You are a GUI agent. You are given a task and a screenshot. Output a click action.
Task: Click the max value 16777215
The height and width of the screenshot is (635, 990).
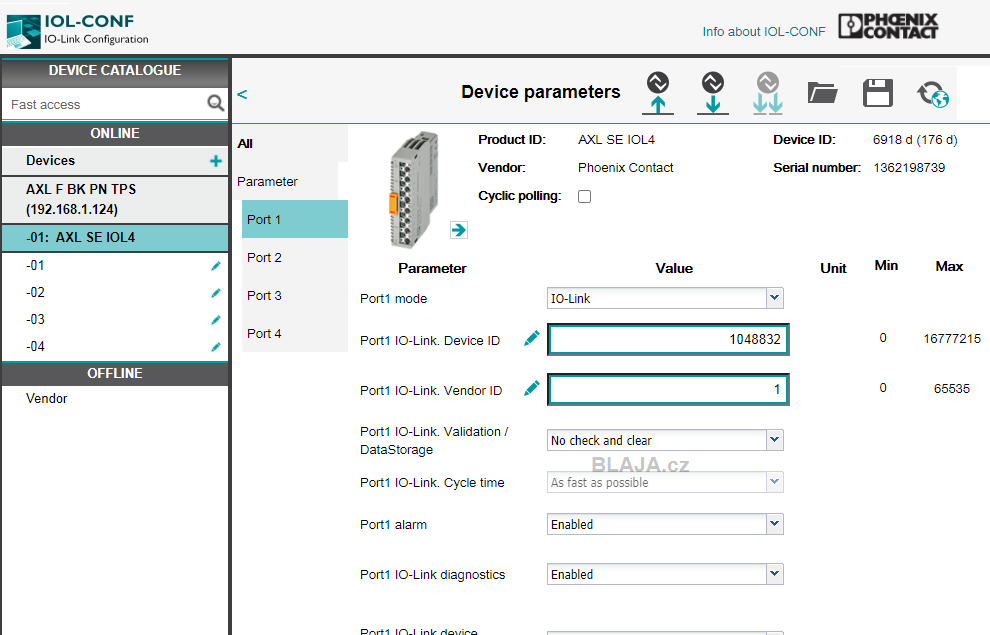tap(952, 339)
